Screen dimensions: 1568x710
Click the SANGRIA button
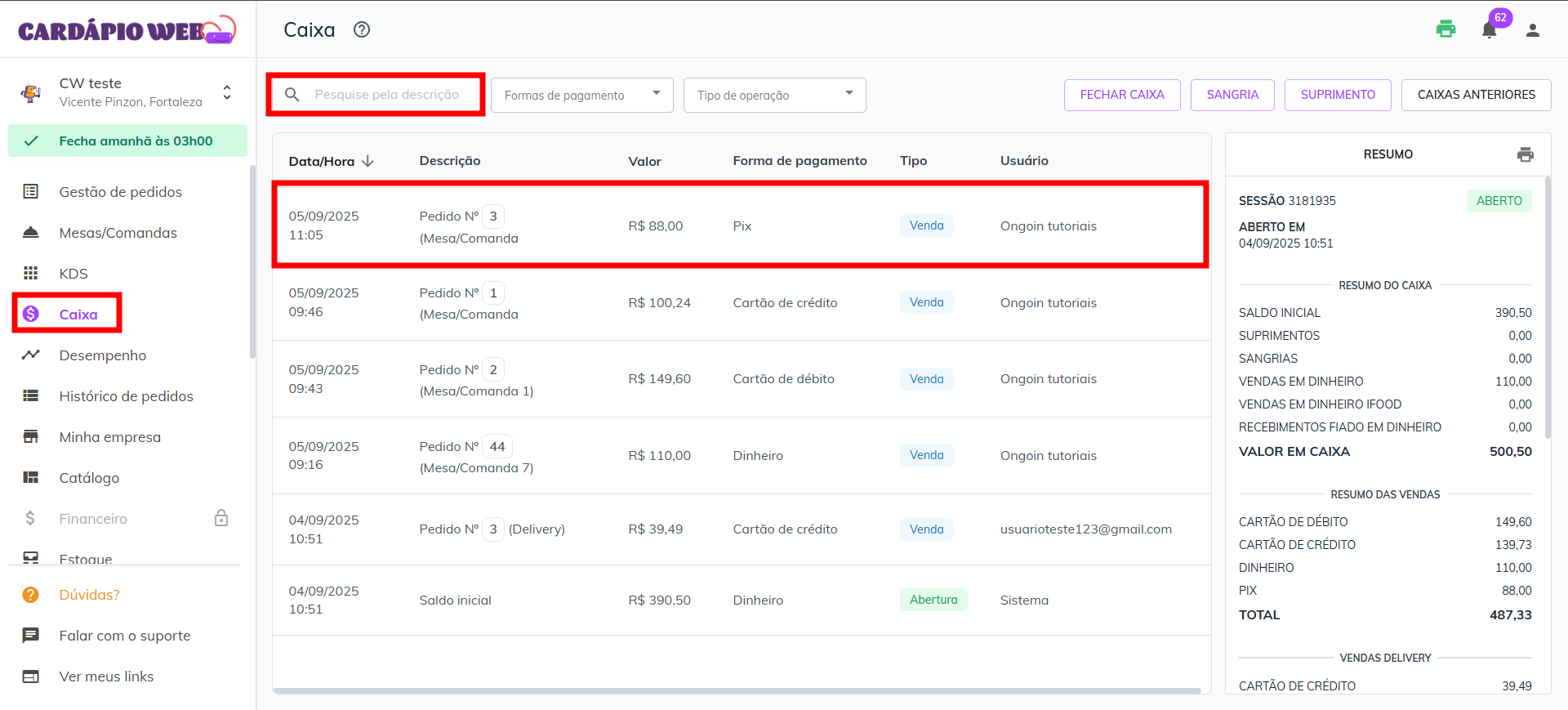[1232, 95]
